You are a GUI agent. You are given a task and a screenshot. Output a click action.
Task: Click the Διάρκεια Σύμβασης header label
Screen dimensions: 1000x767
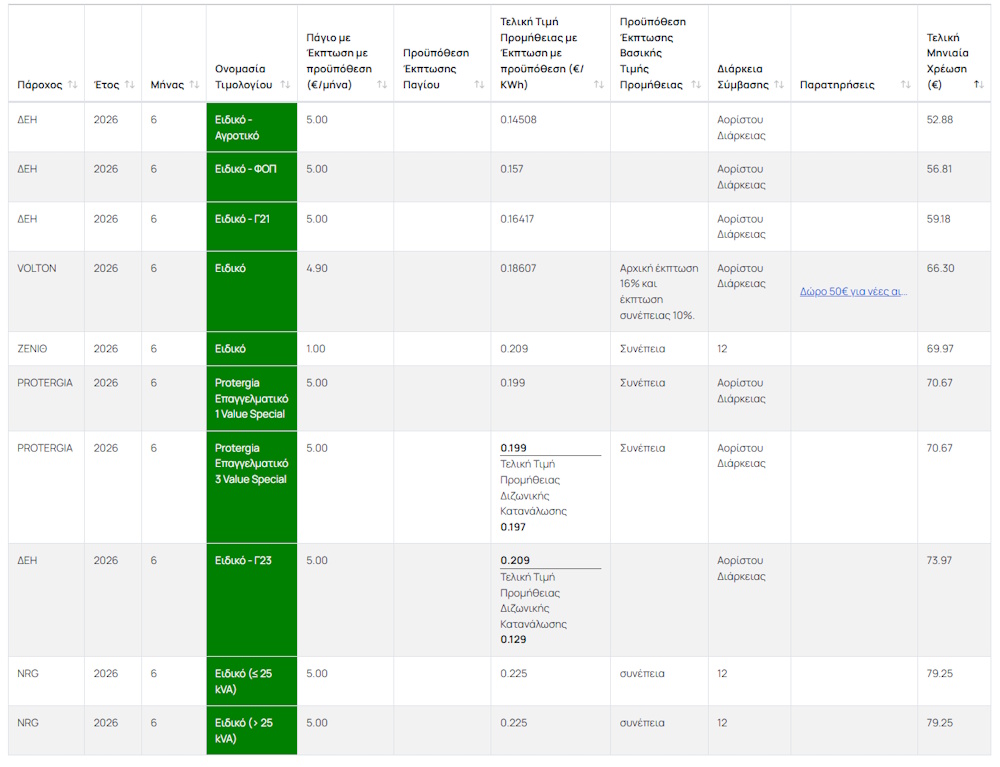coord(743,77)
